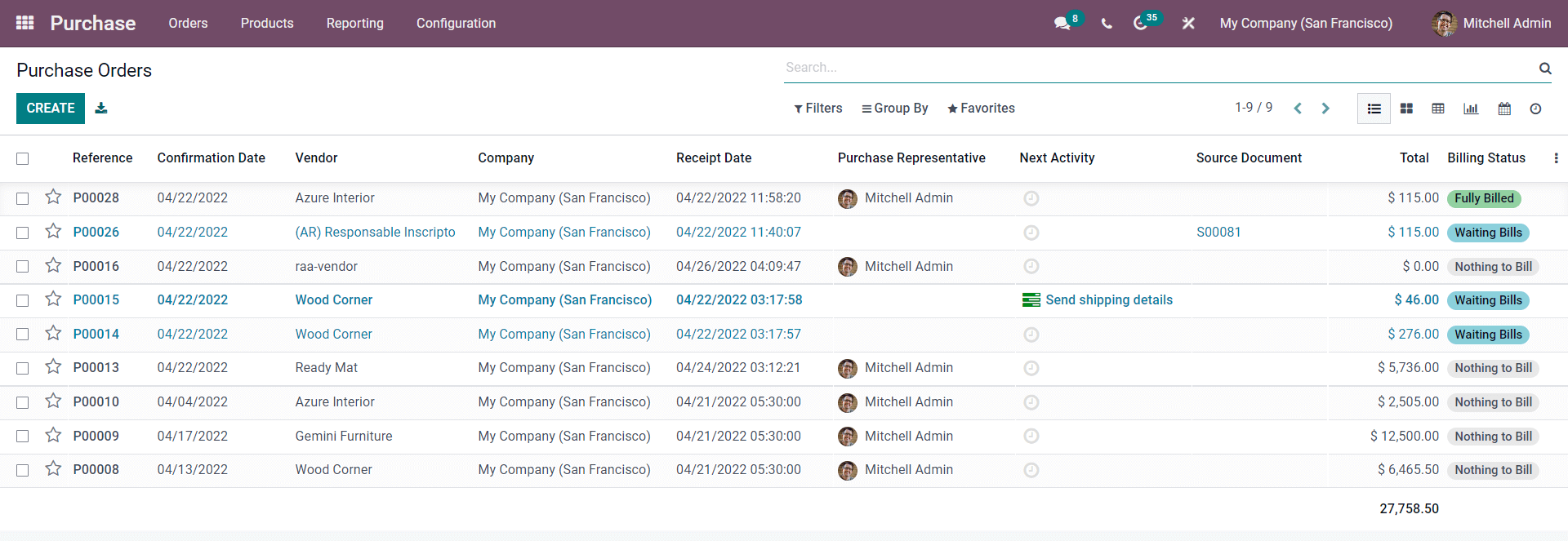Click the download export icon next to Create
The image size is (1568, 541).
point(101,108)
